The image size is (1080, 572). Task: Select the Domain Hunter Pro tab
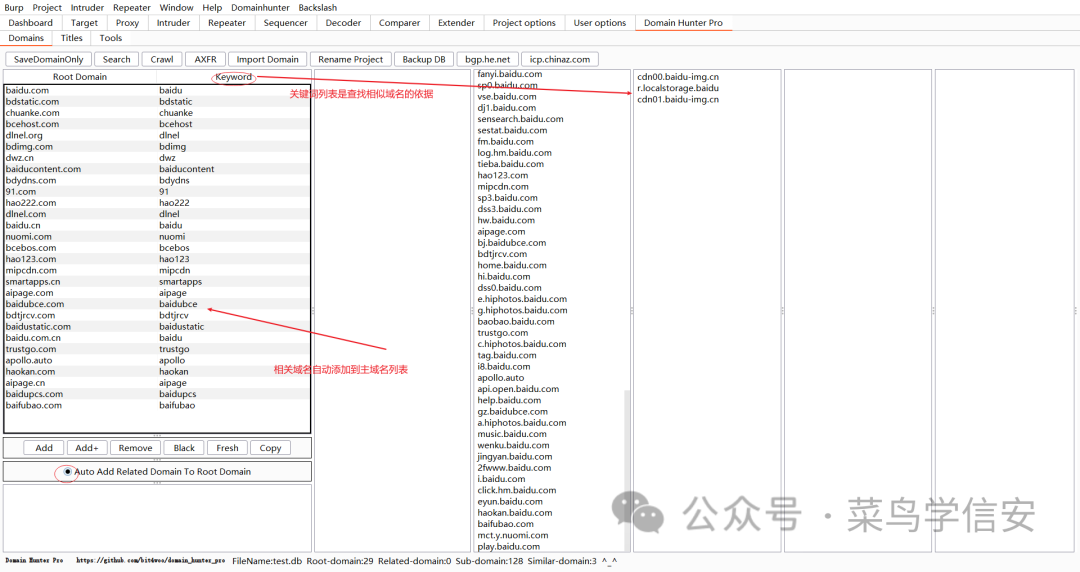tap(683, 23)
